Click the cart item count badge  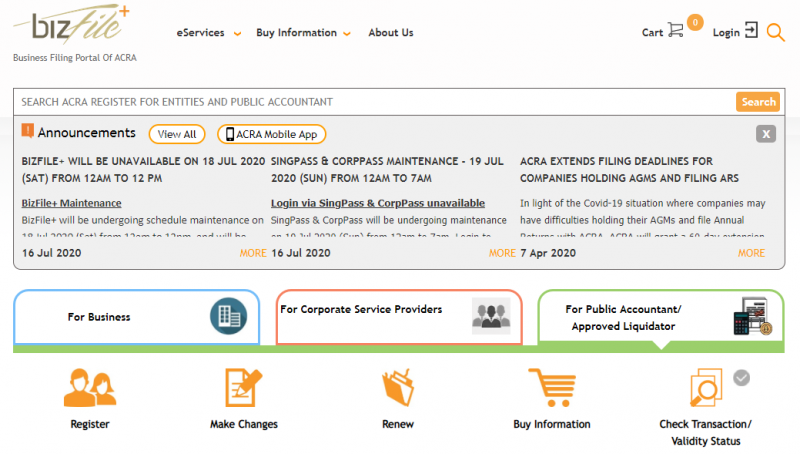[695, 22]
